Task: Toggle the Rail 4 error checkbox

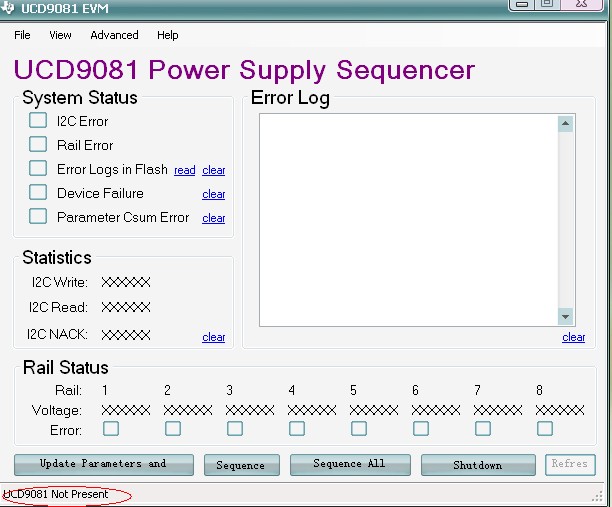Action: (x=297, y=429)
